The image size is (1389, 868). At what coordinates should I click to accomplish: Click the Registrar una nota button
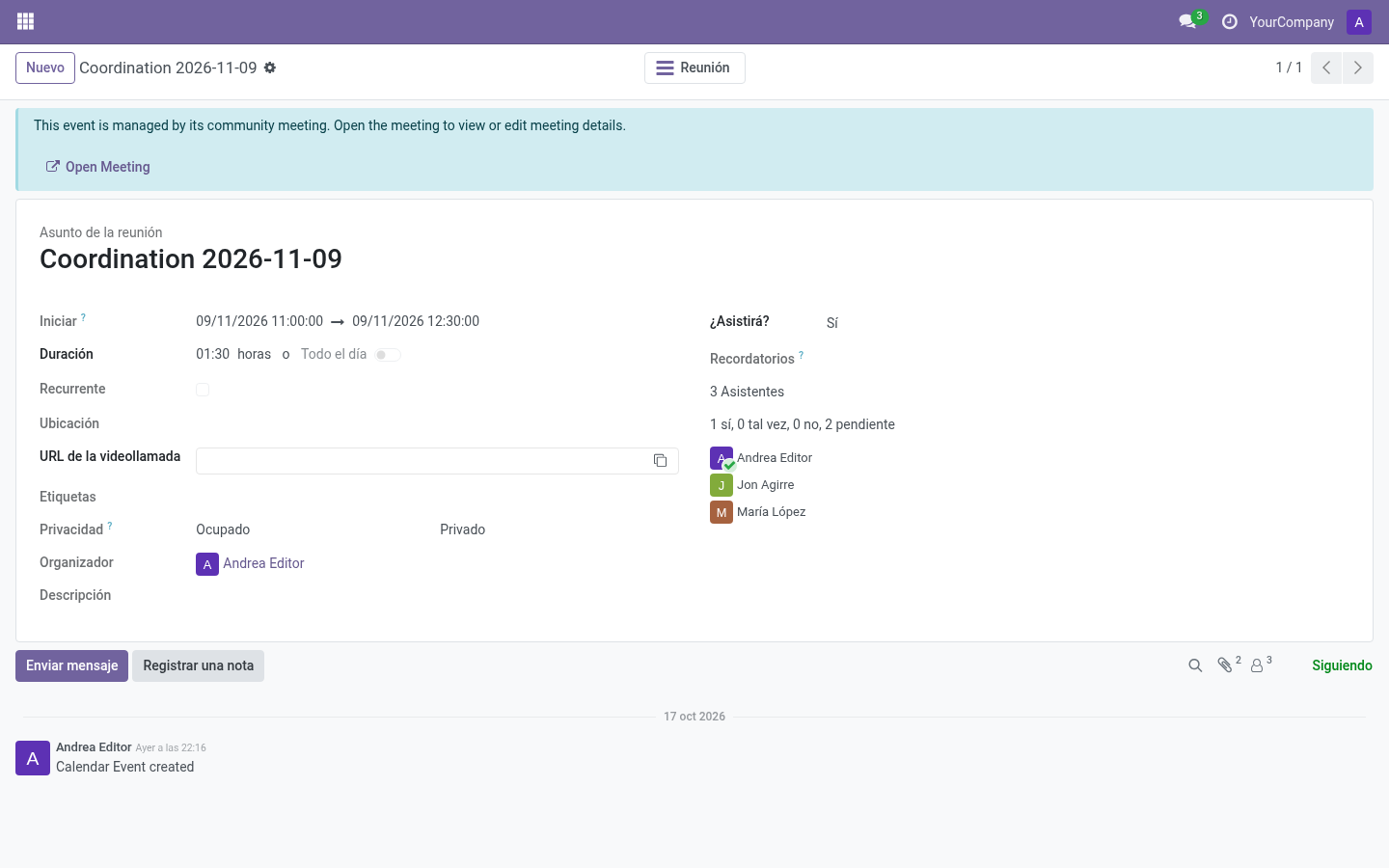tap(198, 665)
